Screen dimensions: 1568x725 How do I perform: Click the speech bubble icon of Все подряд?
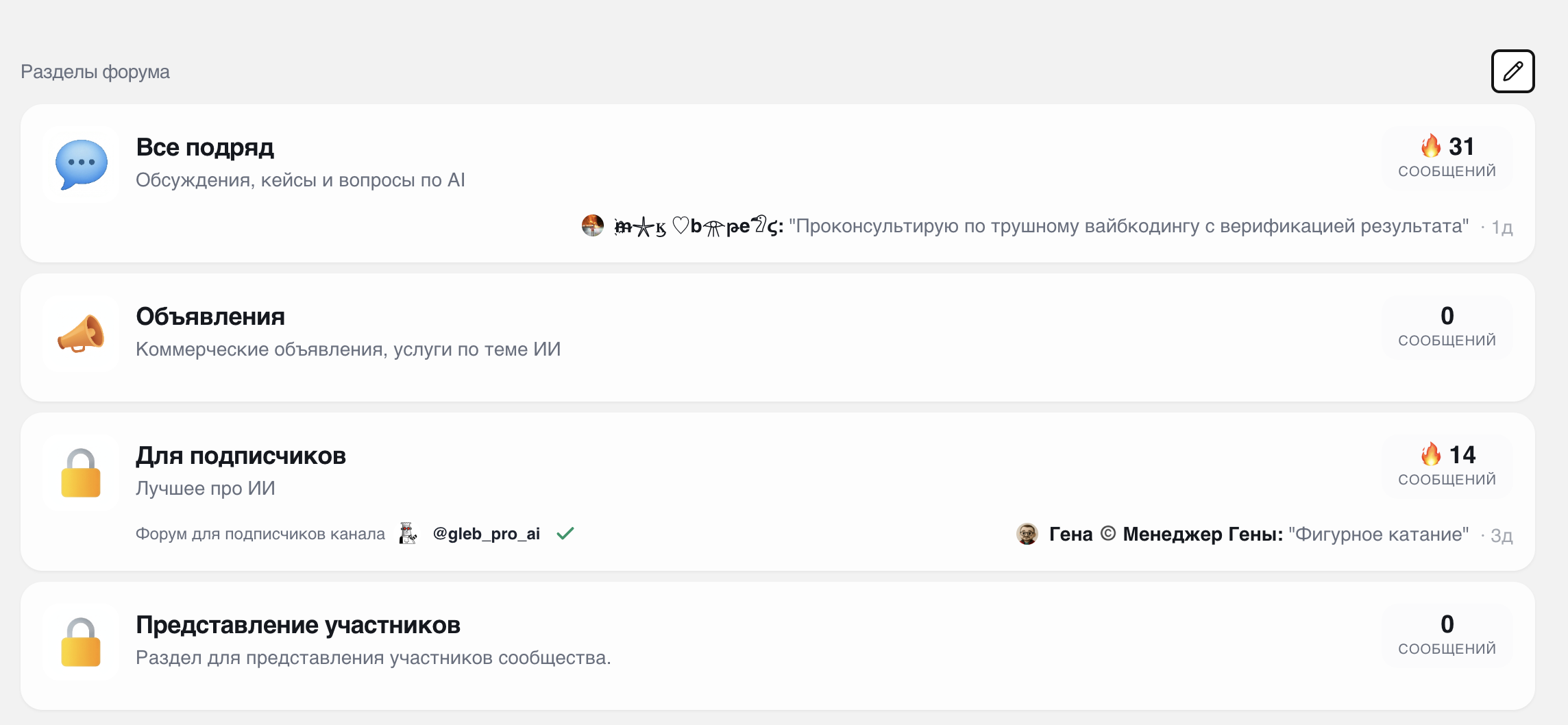click(x=80, y=164)
